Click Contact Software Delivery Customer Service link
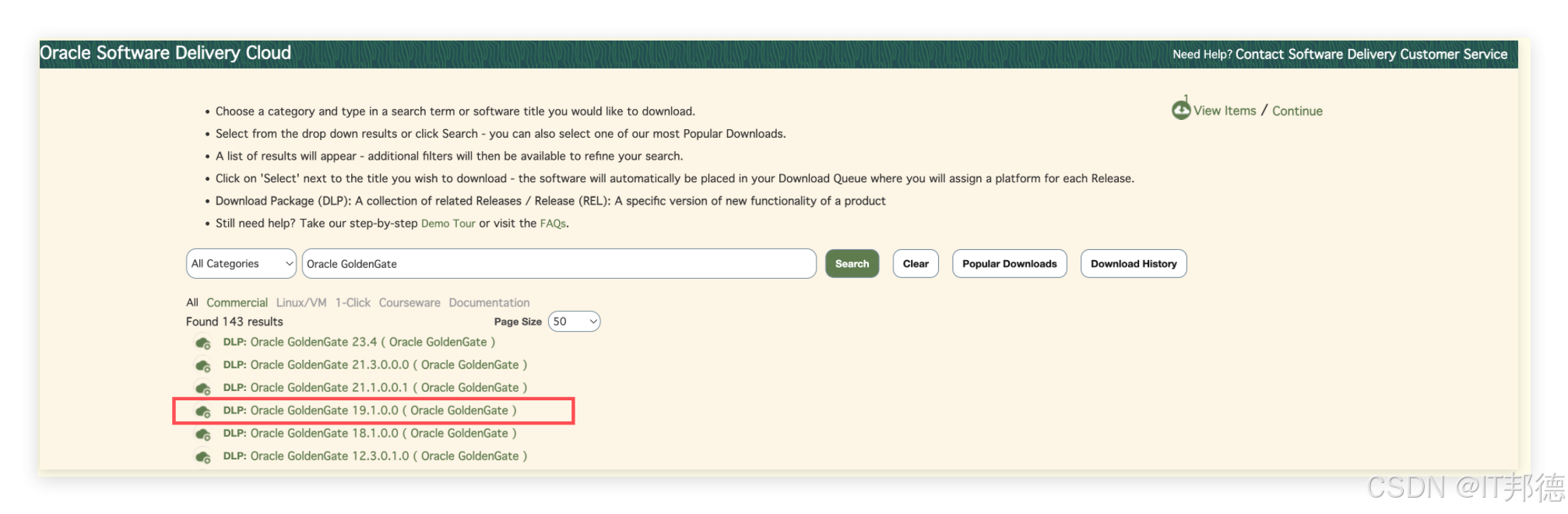Image resolution: width=1568 pixels, height=514 pixels. click(x=1371, y=54)
